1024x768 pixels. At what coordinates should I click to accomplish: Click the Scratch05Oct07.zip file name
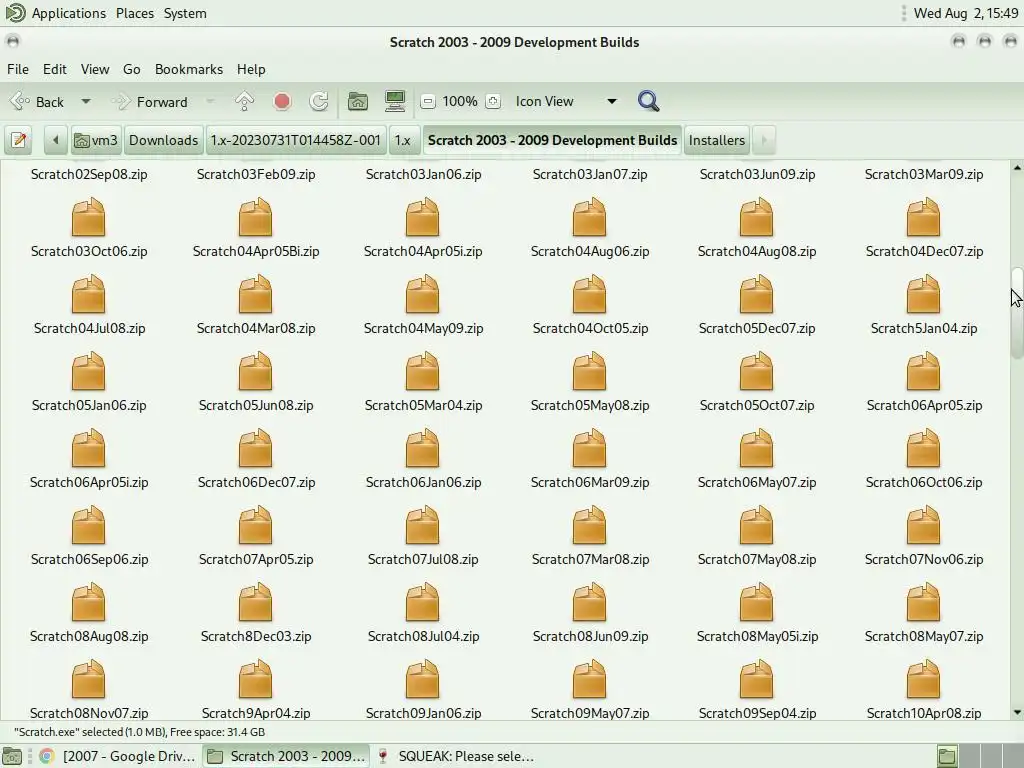click(x=757, y=405)
